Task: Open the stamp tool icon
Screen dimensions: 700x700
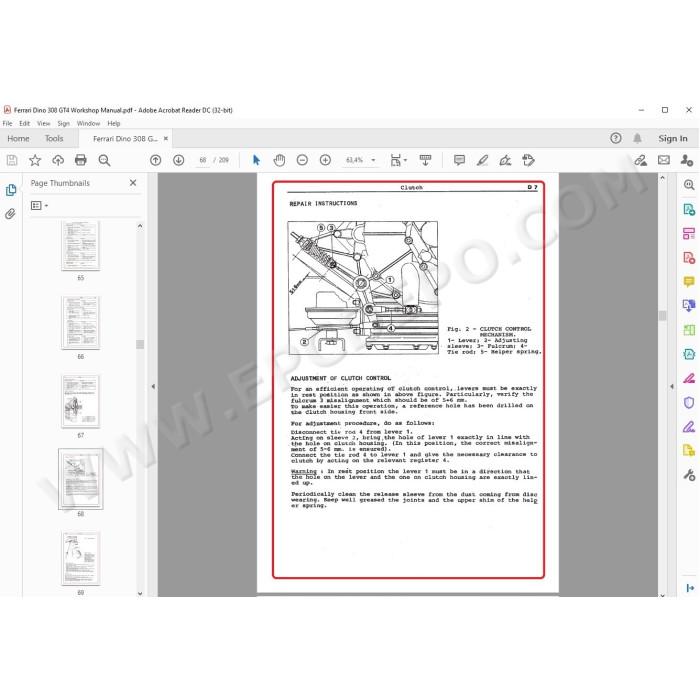Action: [x=529, y=160]
